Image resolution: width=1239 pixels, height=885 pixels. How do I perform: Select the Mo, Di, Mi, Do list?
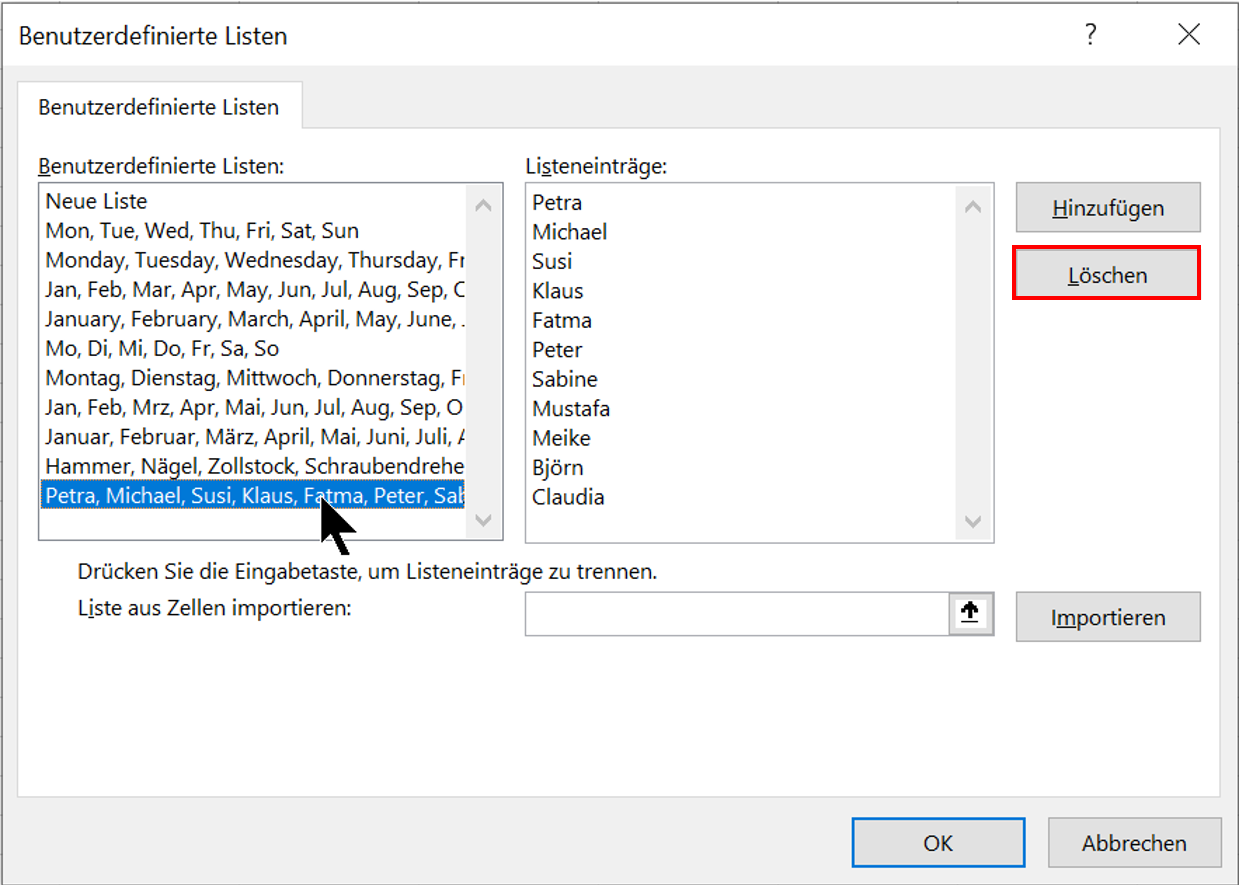click(253, 349)
